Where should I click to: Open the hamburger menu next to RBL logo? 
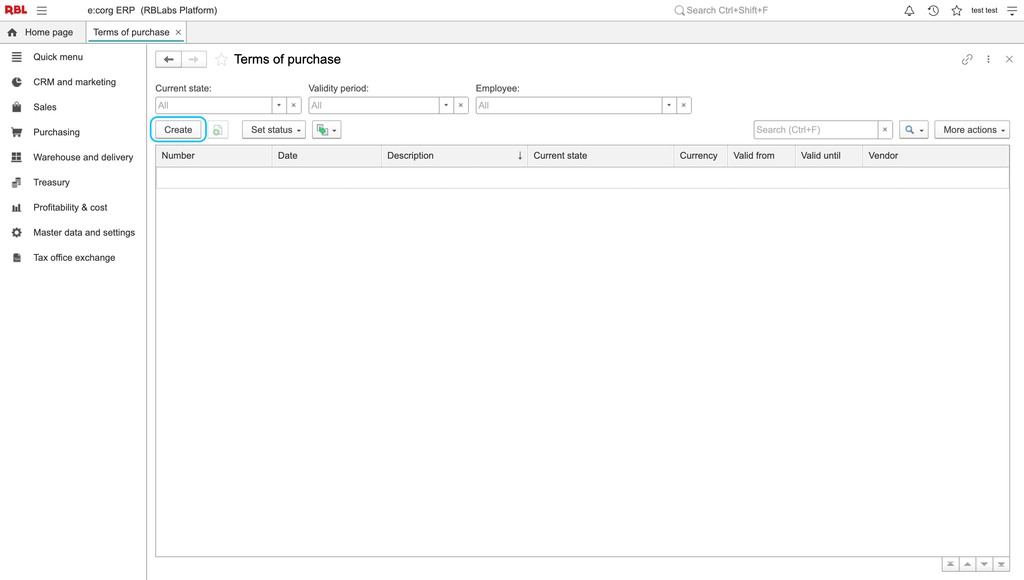pyautogui.click(x=42, y=10)
